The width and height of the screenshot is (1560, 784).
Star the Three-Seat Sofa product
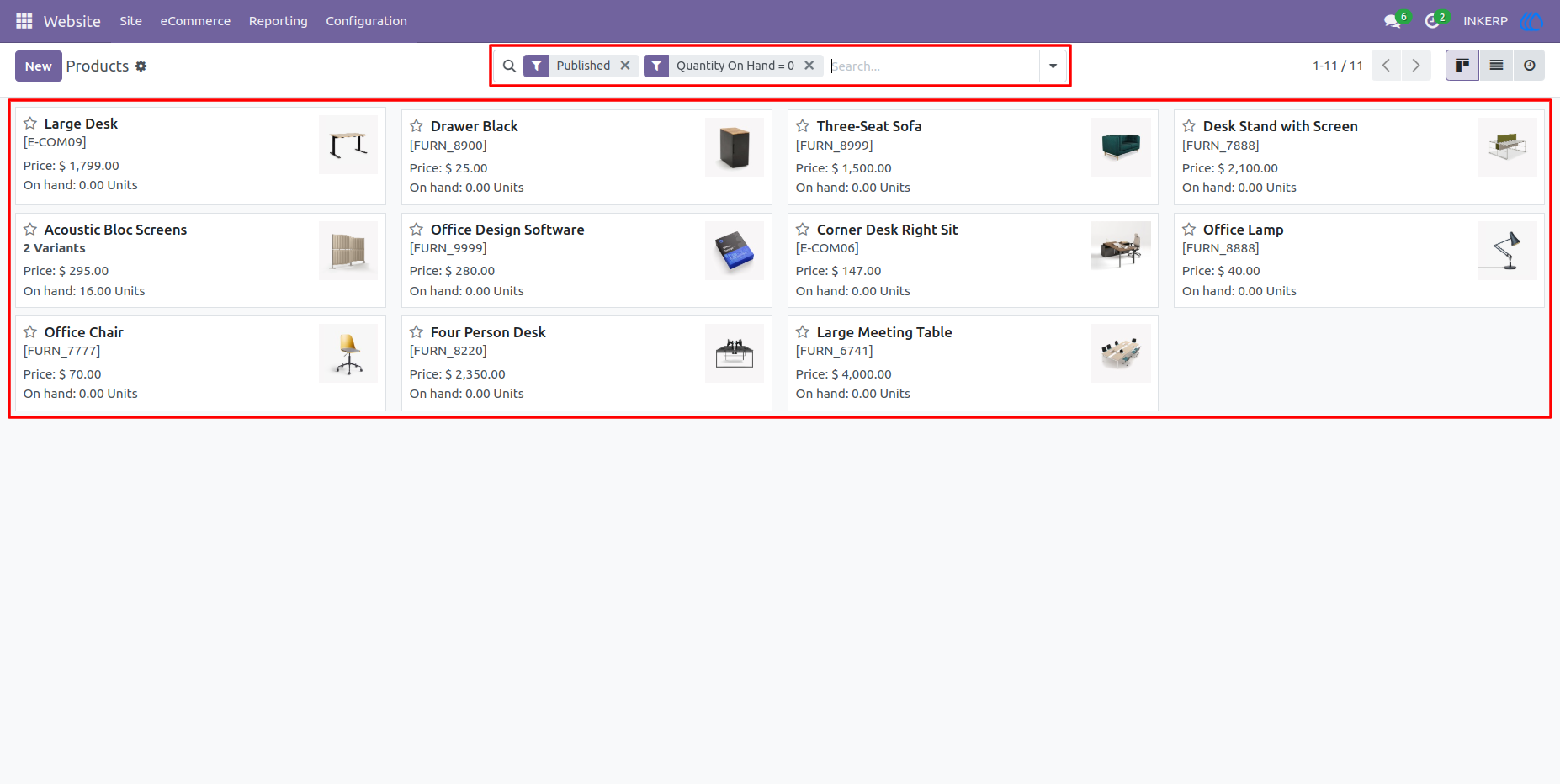803,126
